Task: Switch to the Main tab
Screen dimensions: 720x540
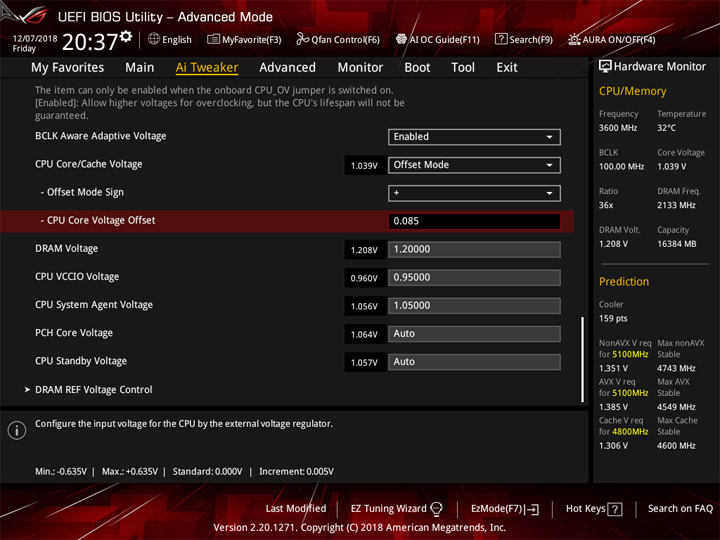Action: (140, 68)
